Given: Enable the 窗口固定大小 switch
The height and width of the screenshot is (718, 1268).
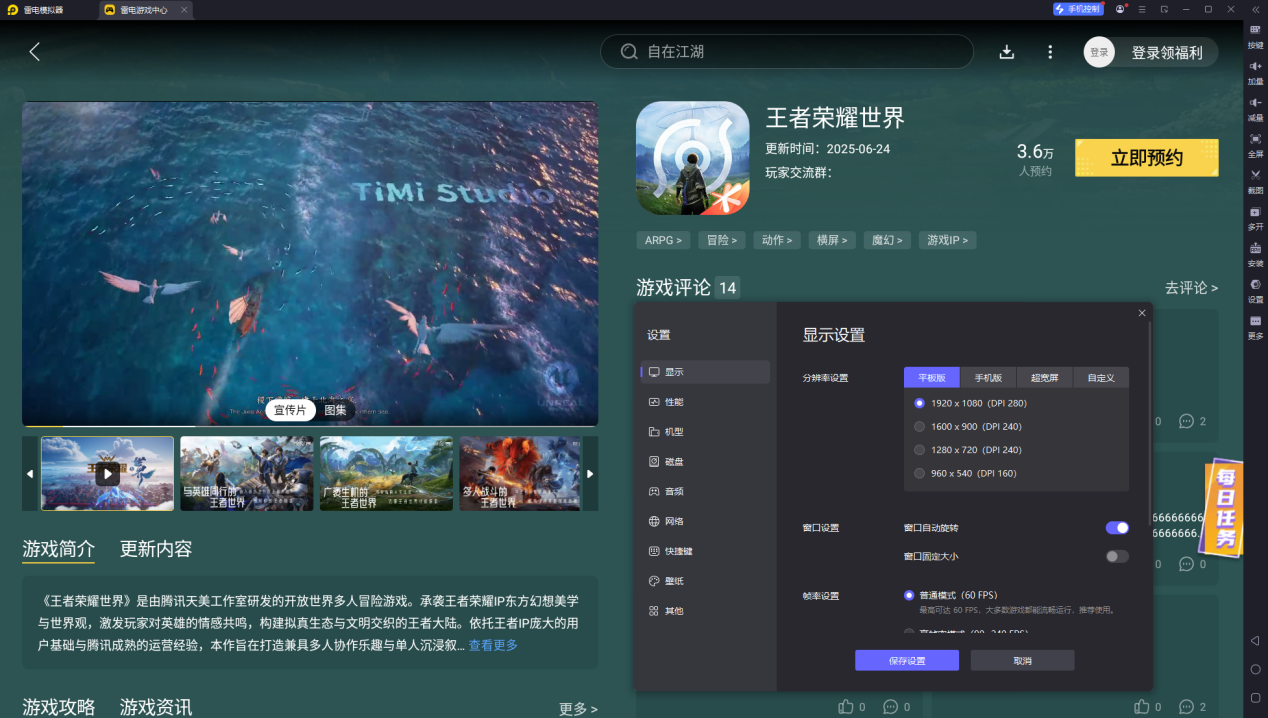Looking at the screenshot, I should (x=1117, y=556).
